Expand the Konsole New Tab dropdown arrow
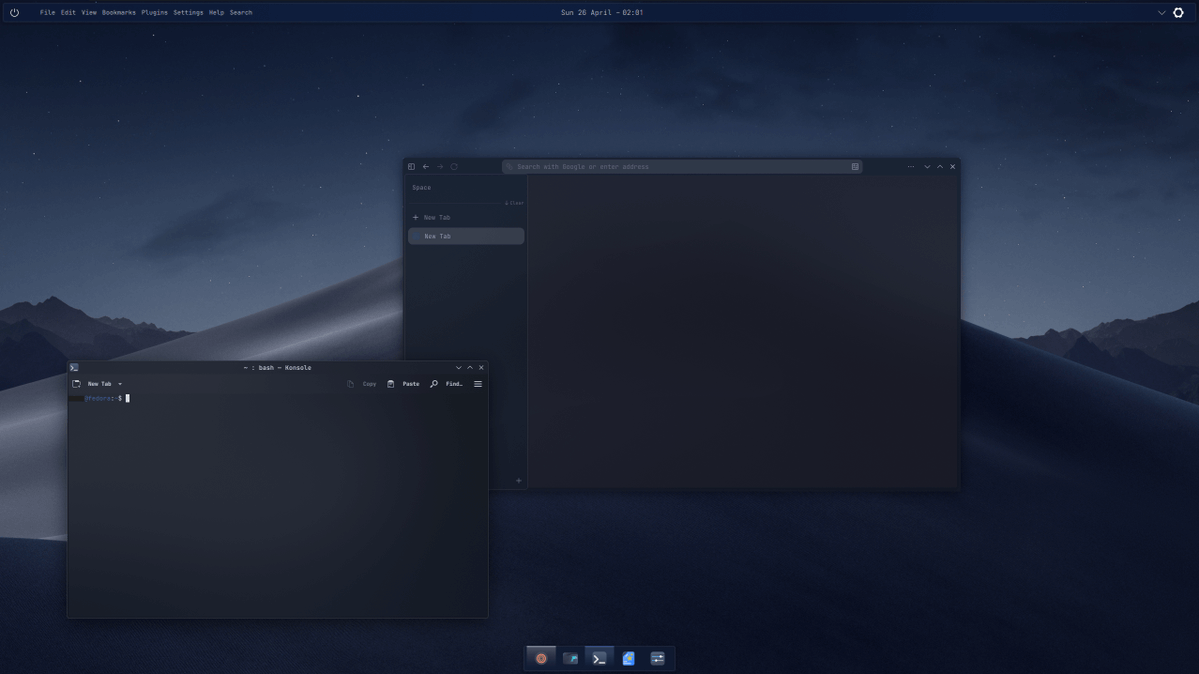Screen dimensions: 1199x674 coord(120,384)
